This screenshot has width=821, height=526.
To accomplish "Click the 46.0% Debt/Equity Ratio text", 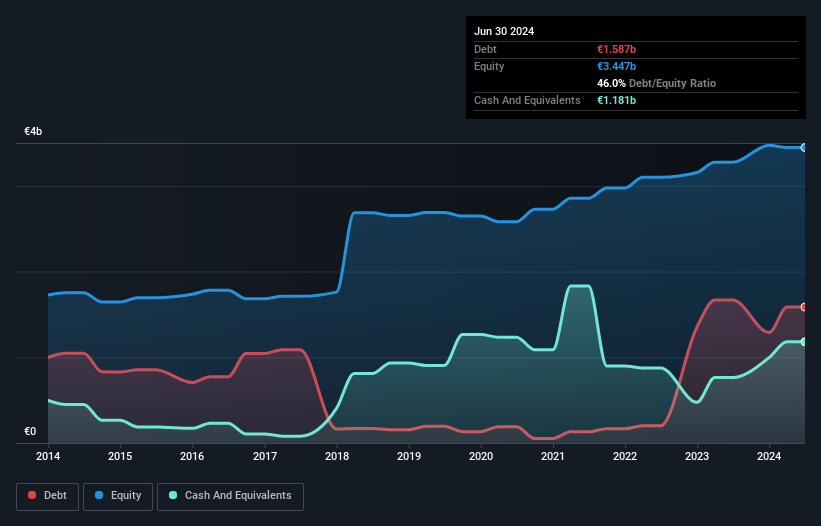I will click(x=656, y=83).
